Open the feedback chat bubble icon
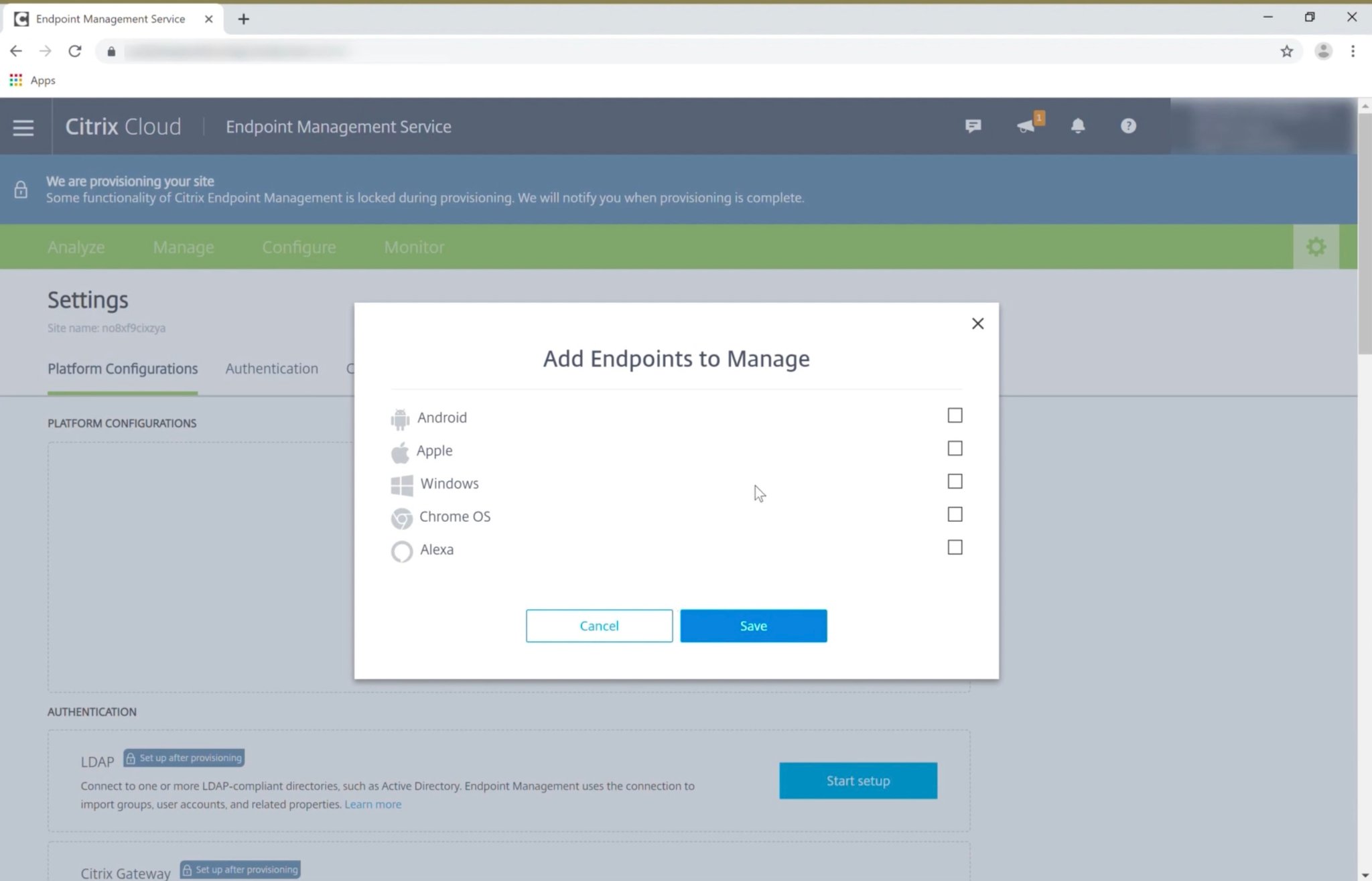This screenshot has width=1372, height=881. click(973, 125)
